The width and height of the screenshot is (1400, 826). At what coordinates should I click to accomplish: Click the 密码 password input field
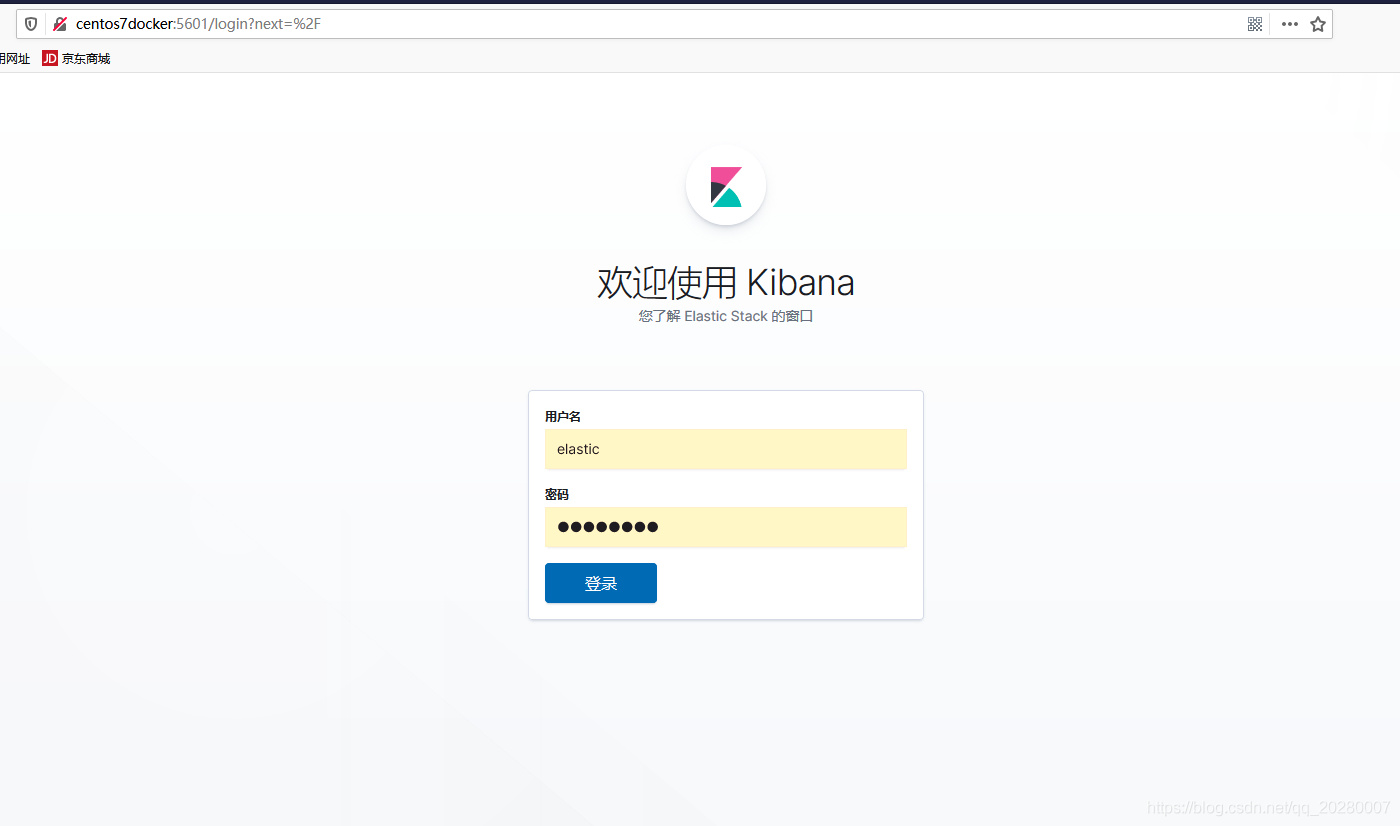[726, 527]
